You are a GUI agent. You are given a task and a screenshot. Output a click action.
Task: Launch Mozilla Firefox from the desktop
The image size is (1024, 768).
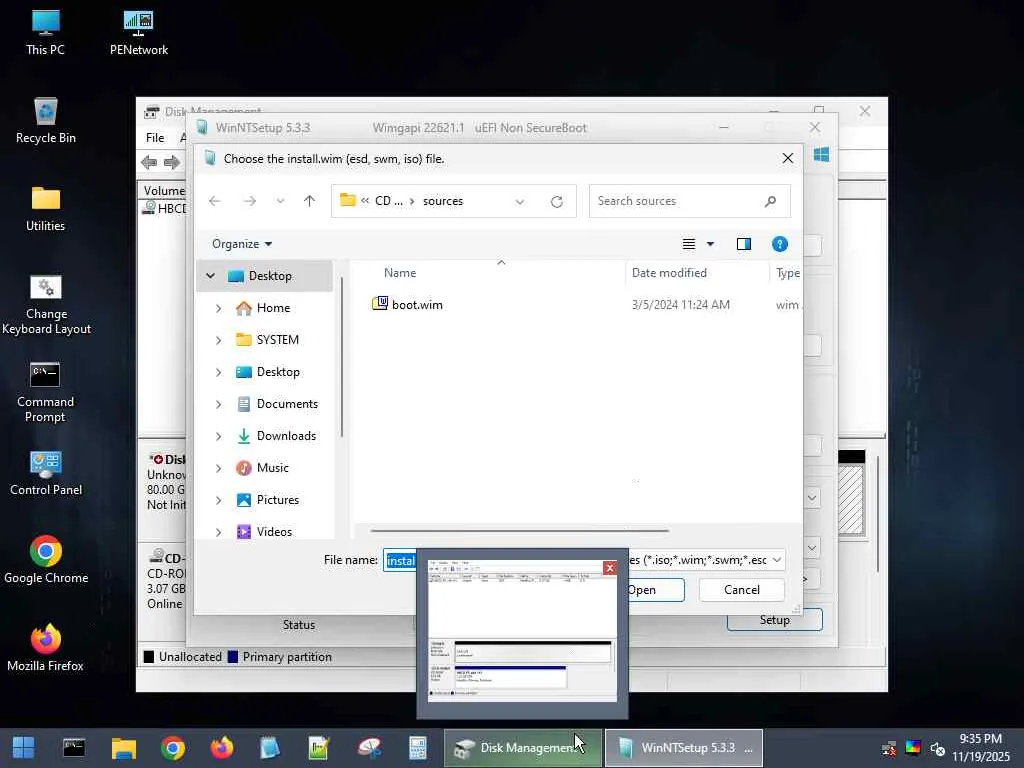46,648
